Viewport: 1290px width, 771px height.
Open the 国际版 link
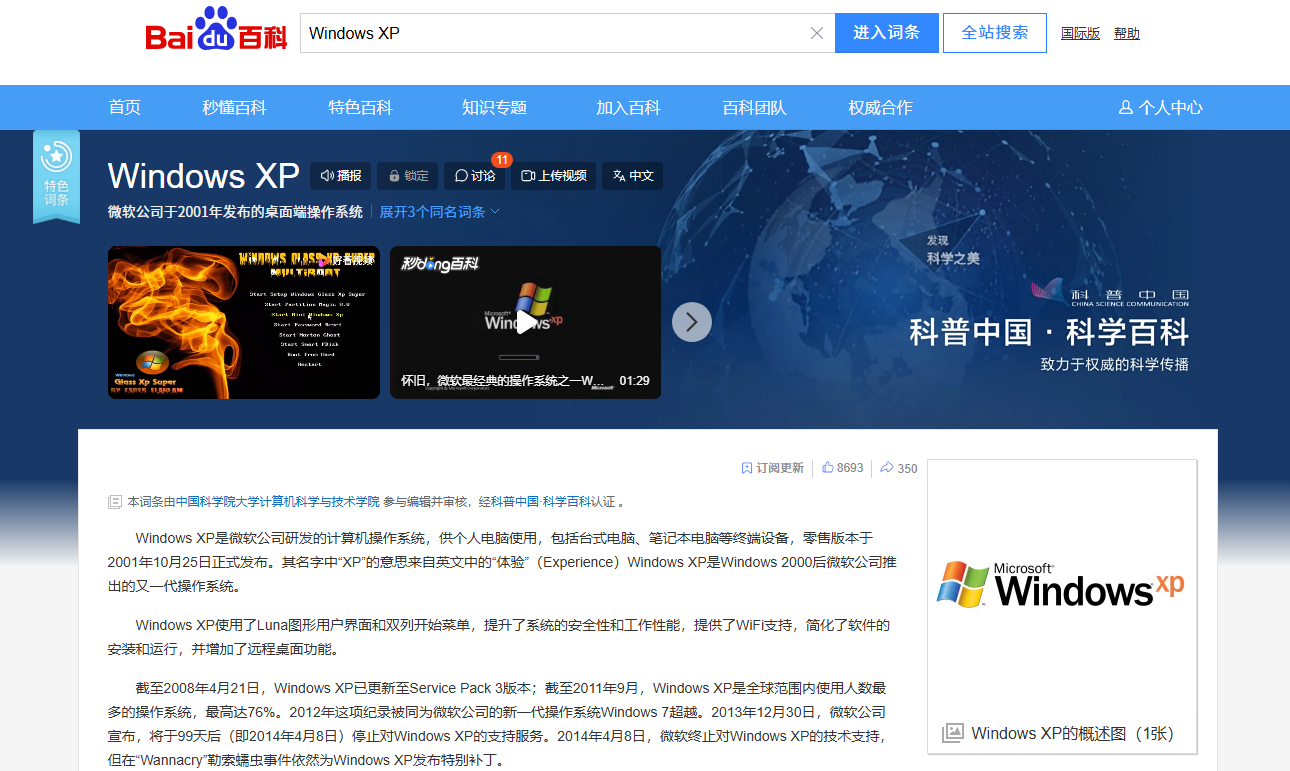coord(1080,33)
